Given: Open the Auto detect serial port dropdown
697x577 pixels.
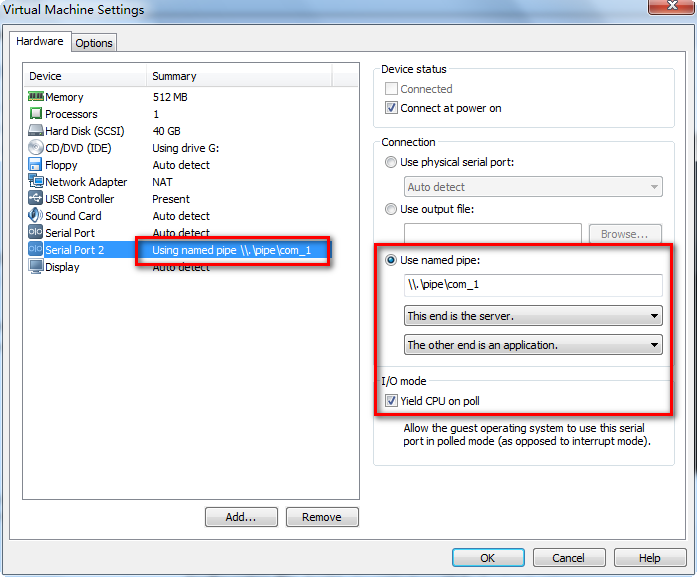Looking at the screenshot, I should (533, 187).
